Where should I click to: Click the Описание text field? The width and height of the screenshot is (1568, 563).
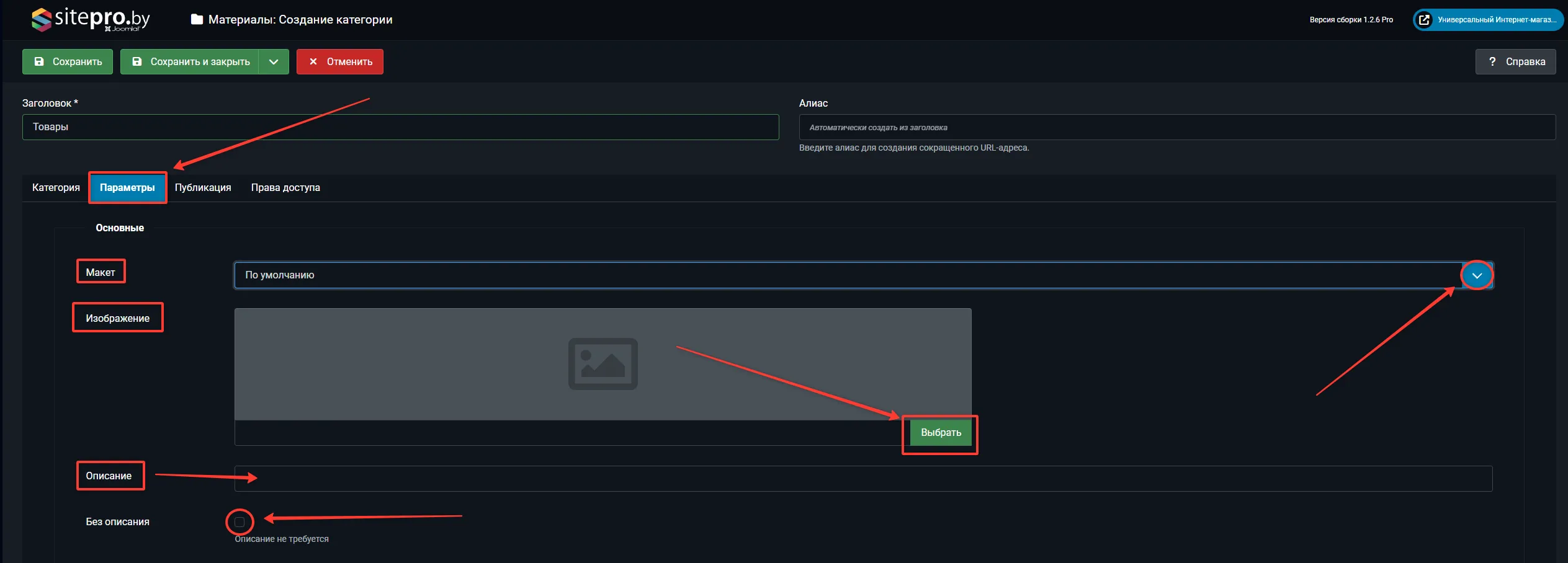[862, 479]
